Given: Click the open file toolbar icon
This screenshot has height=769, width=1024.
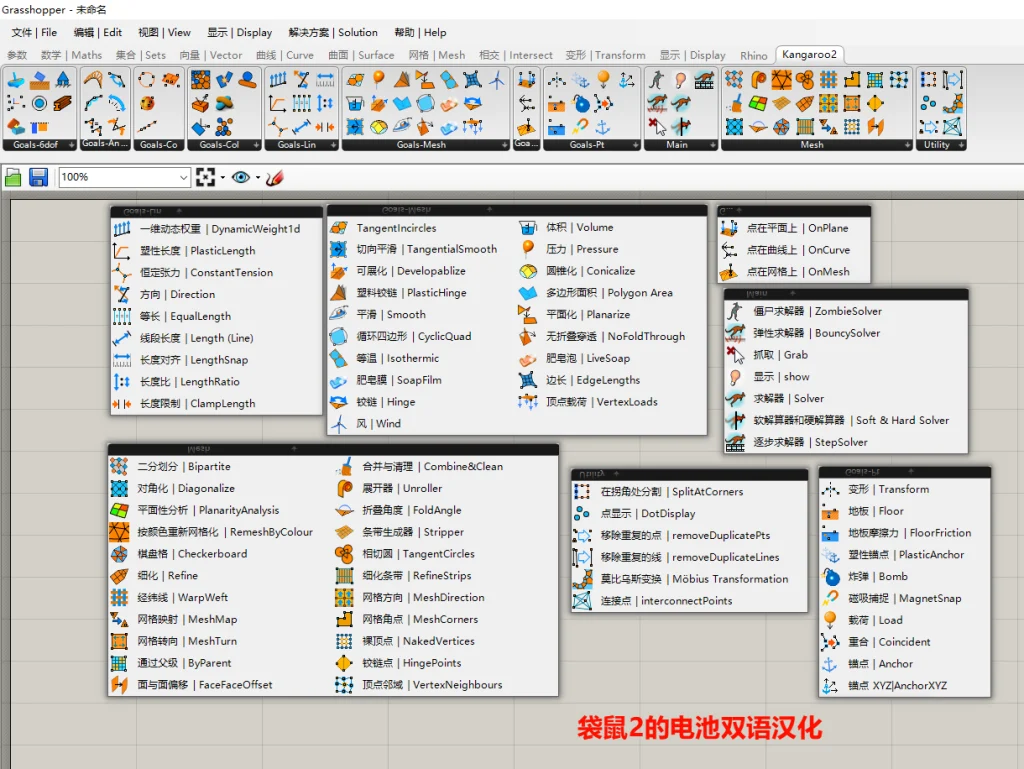Looking at the screenshot, I should click(13, 178).
